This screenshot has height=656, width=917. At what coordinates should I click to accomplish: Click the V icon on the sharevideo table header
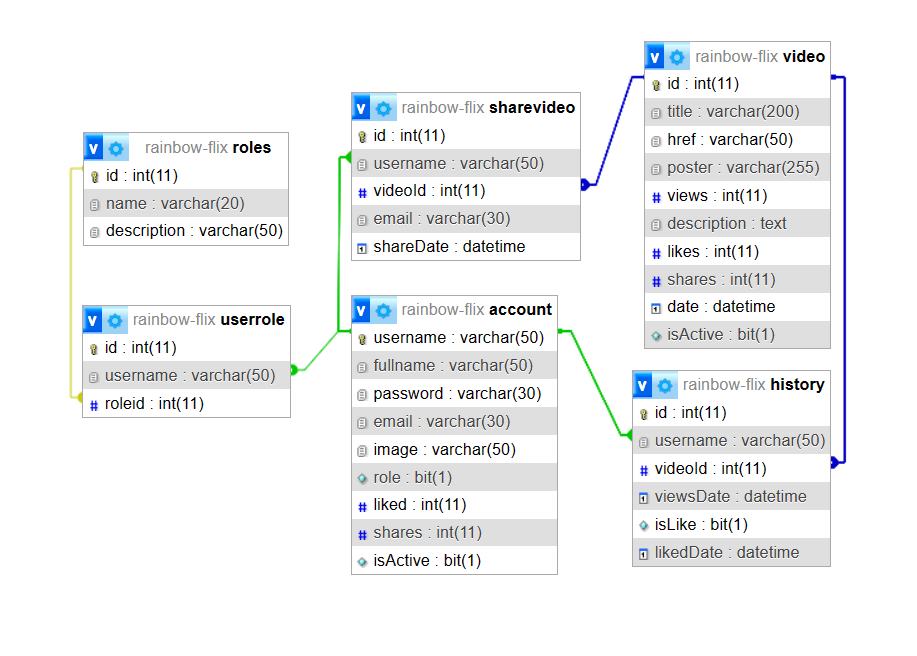pyautogui.click(x=361, y=107)
